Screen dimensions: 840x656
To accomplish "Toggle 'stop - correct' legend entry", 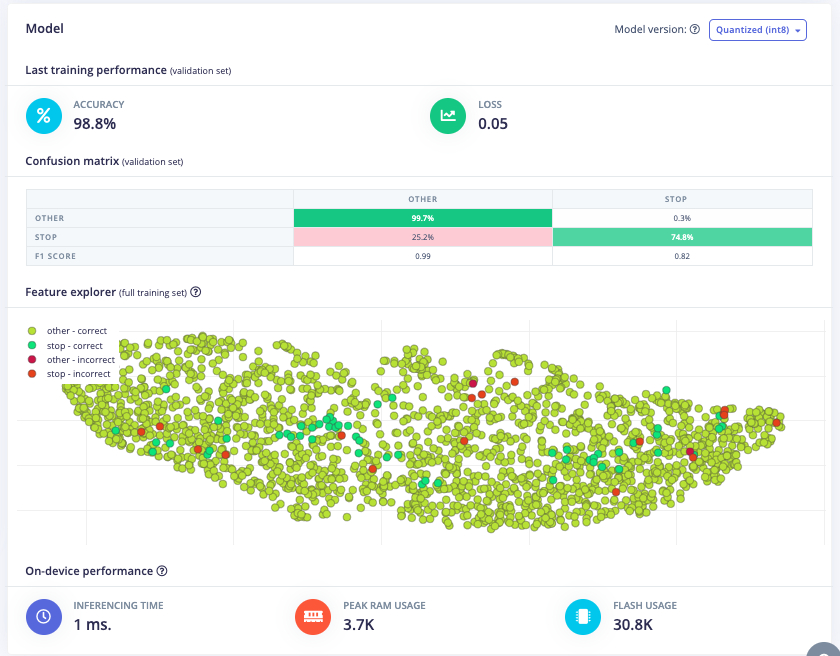I will (74, 345).
